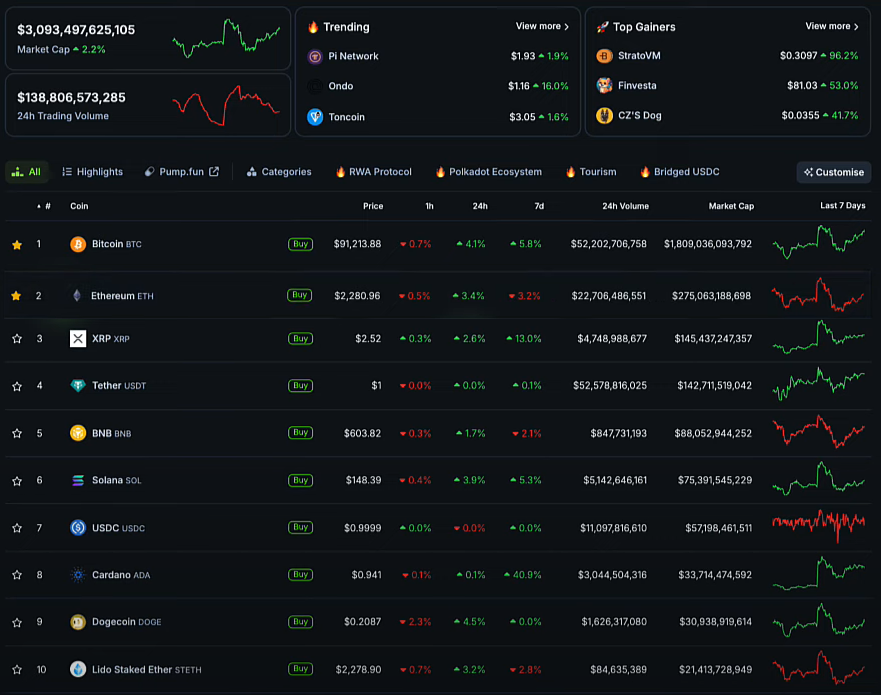Screen dimensions: 881x695
Task: Click the Bitcoin coin logo icon
Action: coord(78,244)
